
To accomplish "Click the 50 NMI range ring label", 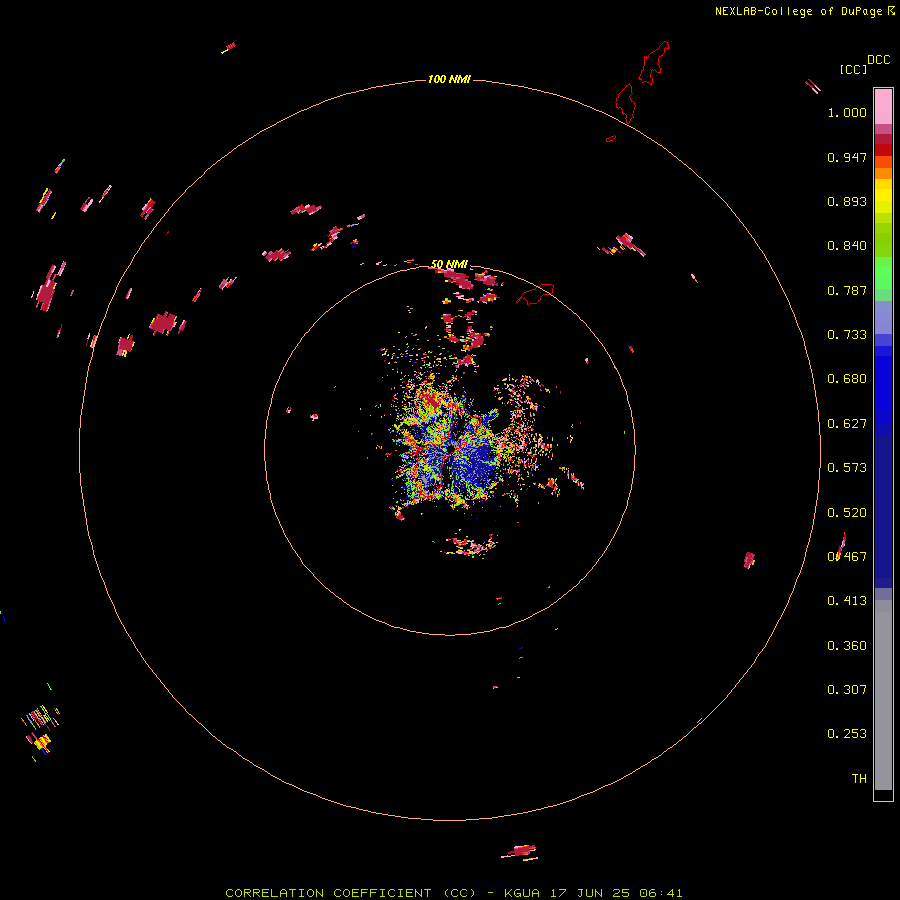I will coord(449,264).
